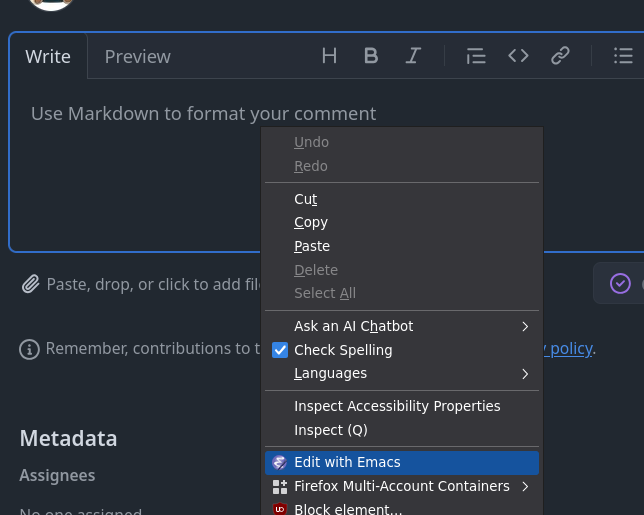644x515 pixels.
Task: Click Block element menu option
Action: pos(348,508)
